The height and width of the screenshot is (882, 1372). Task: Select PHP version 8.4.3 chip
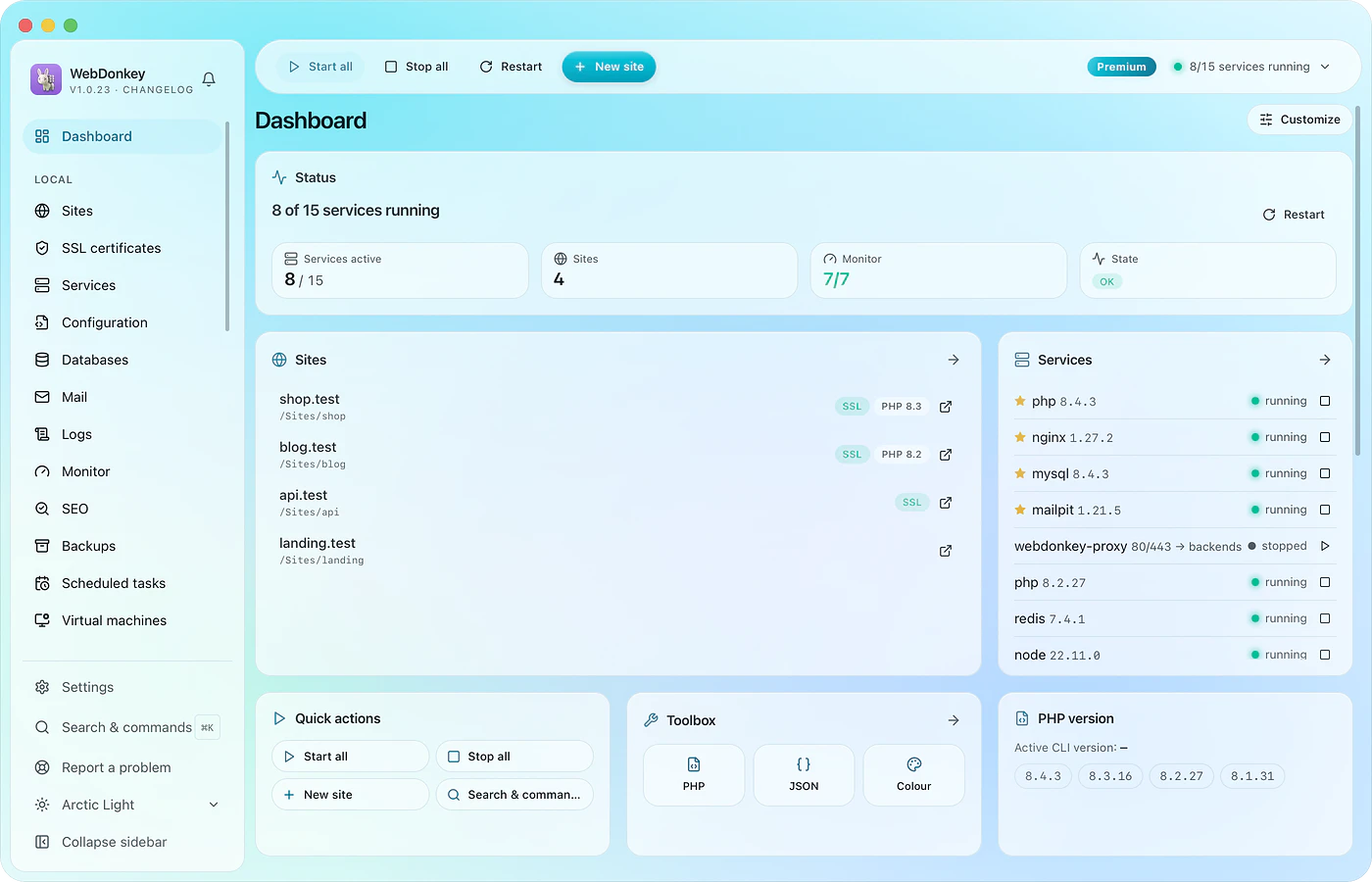click(x=1043, y=776)
